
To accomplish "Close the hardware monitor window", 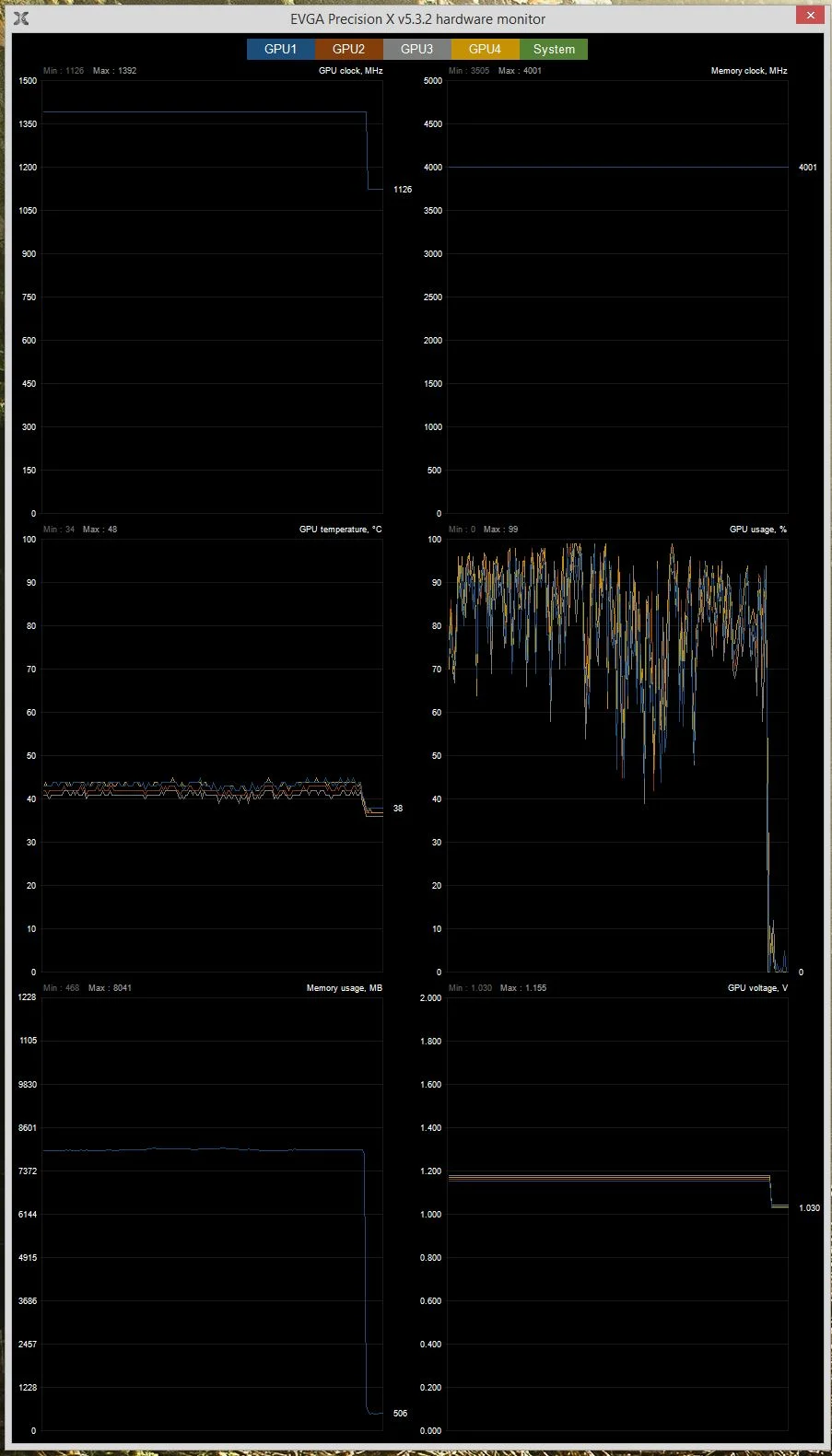I will point(811,16).
